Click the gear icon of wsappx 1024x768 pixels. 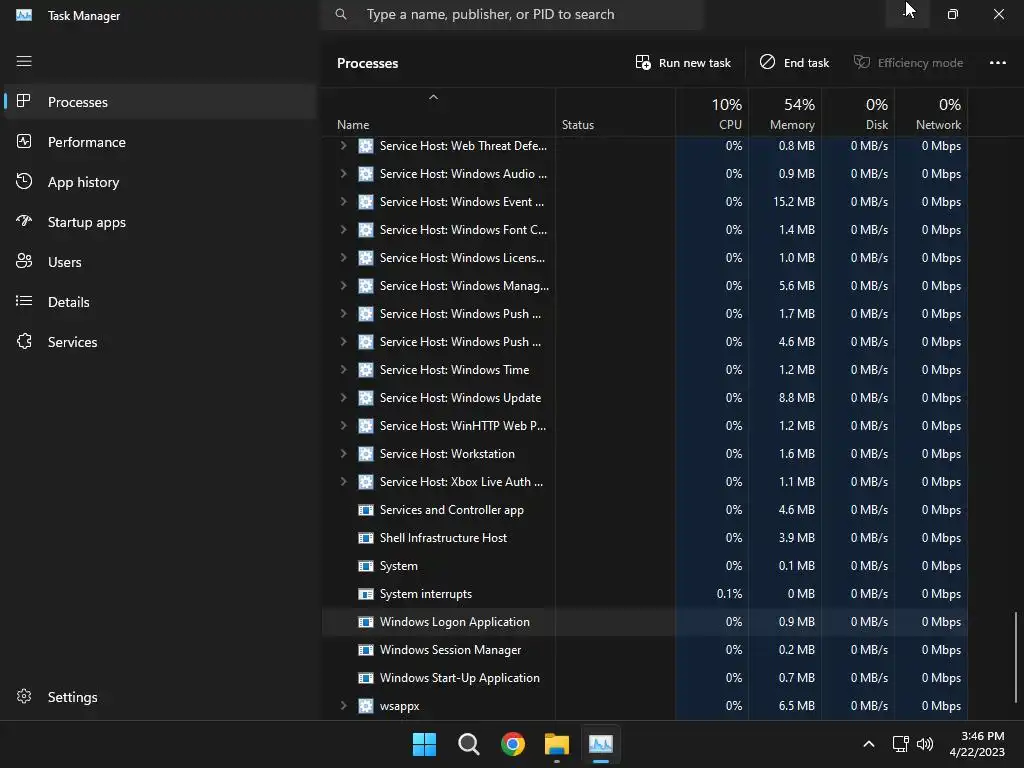point(366,706)
